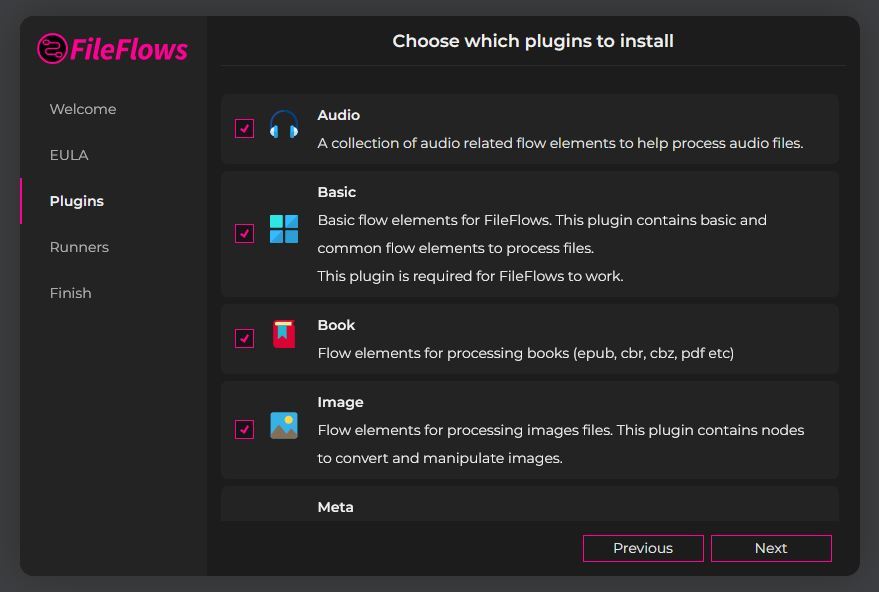Screen dimensions: 879x592
Task: Click the FileFlows logo
Action: point(112,48)
